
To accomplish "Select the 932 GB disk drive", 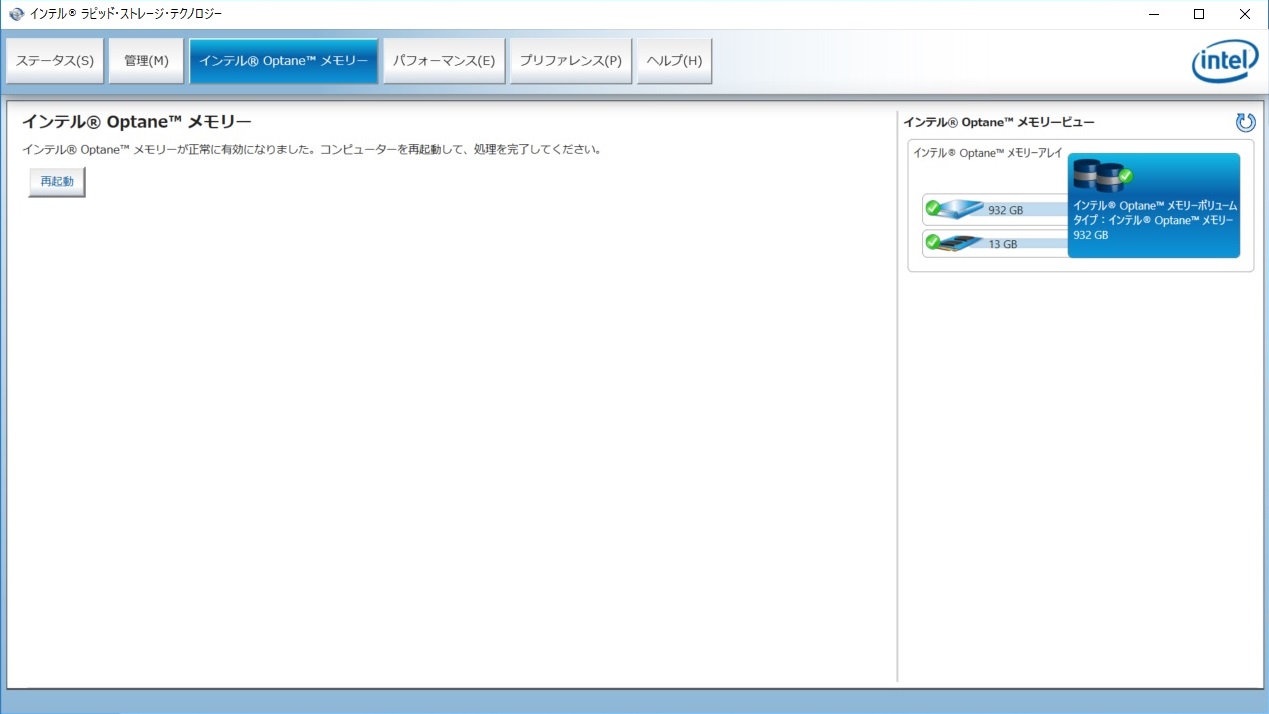I will (995, 210).
